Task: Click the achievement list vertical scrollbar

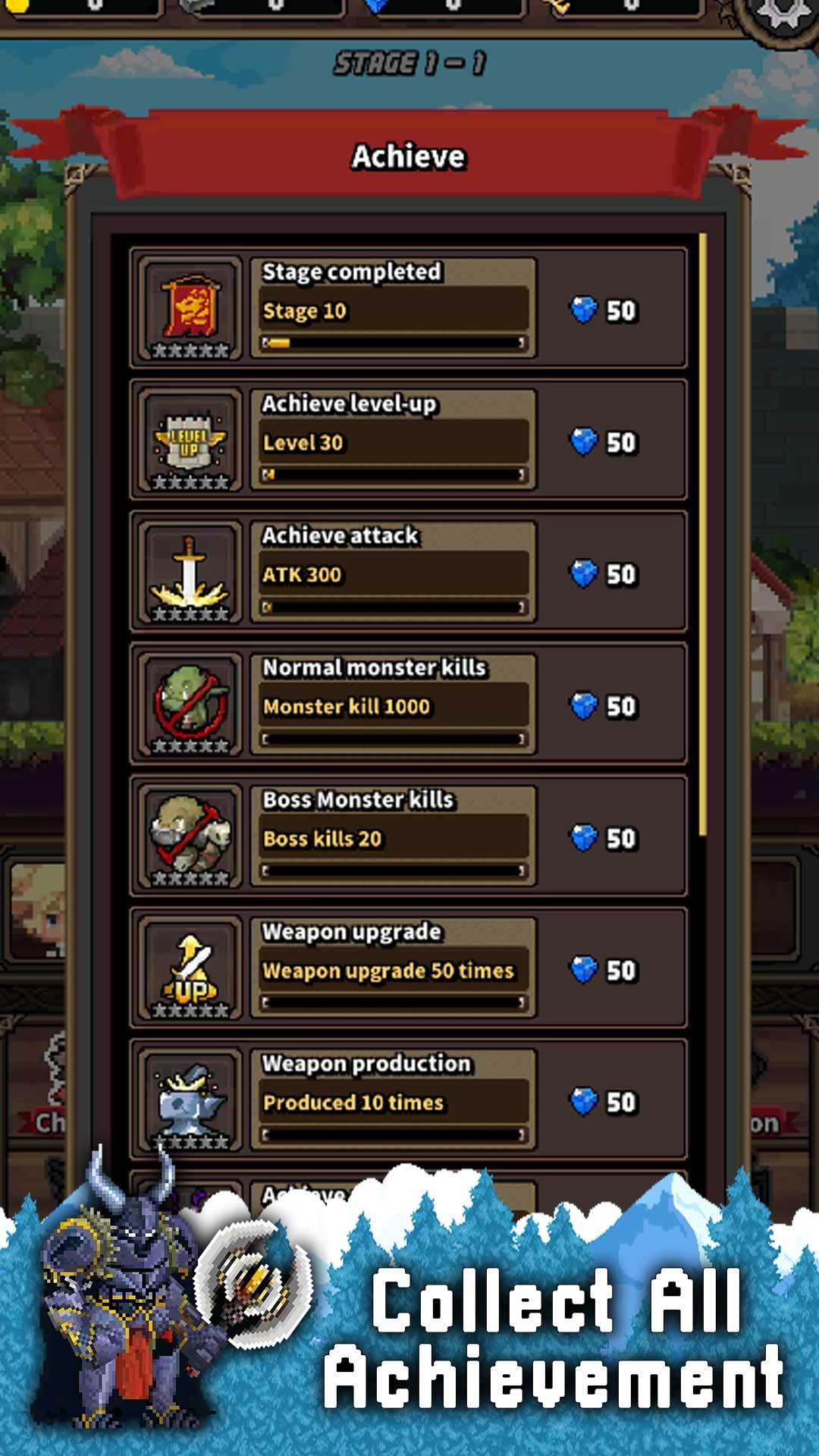Action: (703, 535)
